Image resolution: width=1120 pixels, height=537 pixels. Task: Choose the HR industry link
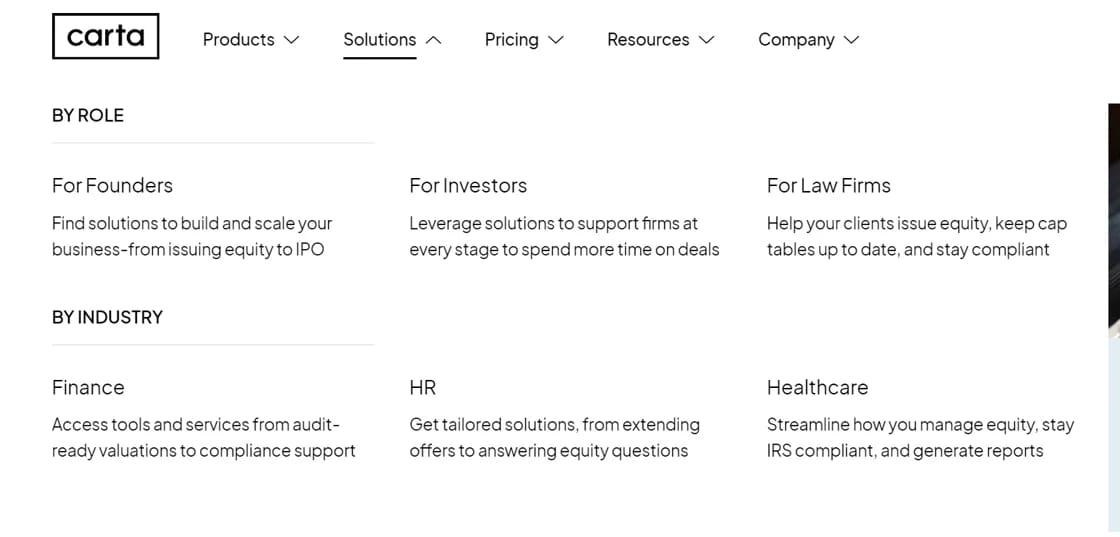pos(422,388)
